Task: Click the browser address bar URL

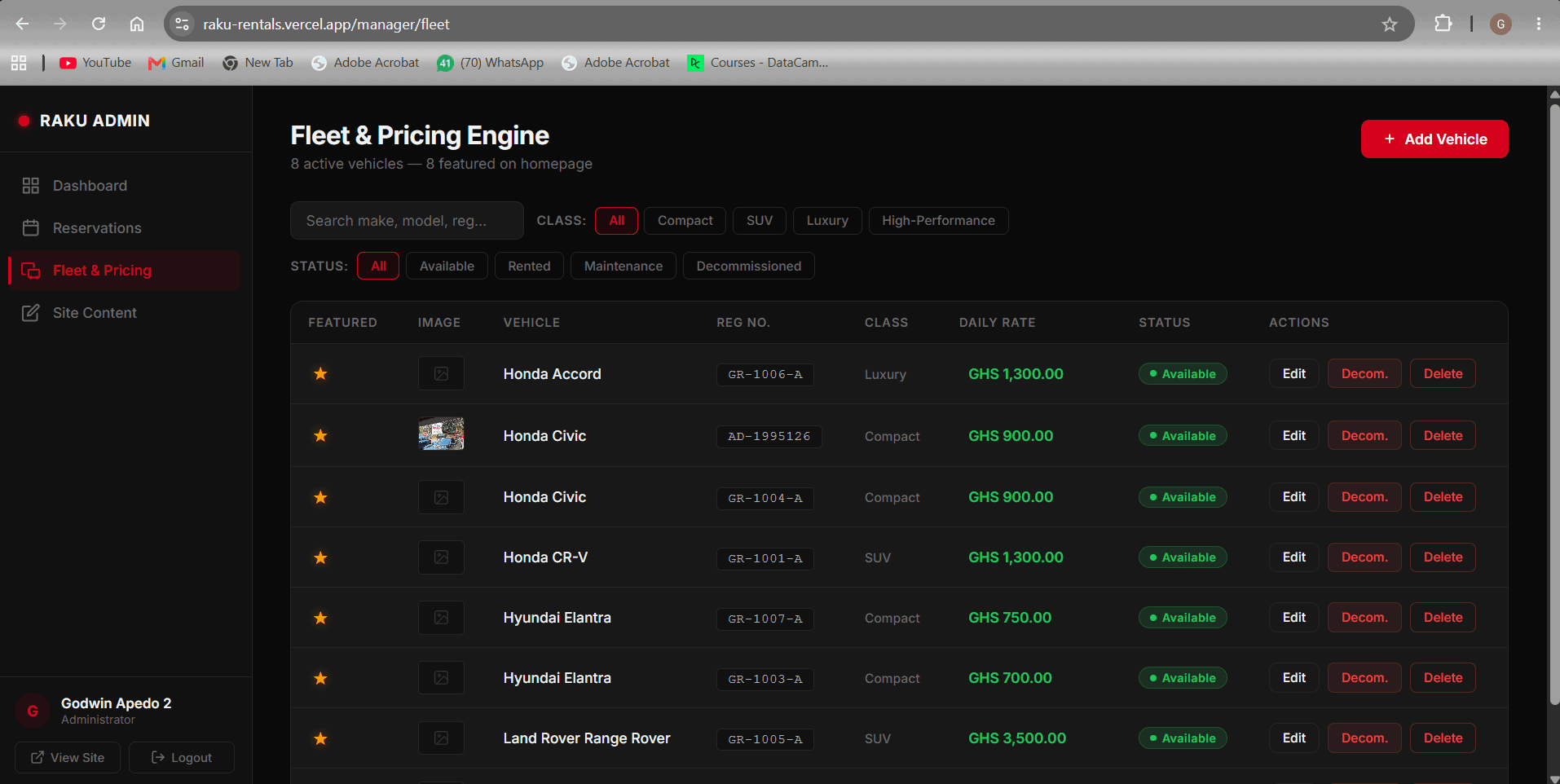Action: pyautogui.click(x=326, y=24)
